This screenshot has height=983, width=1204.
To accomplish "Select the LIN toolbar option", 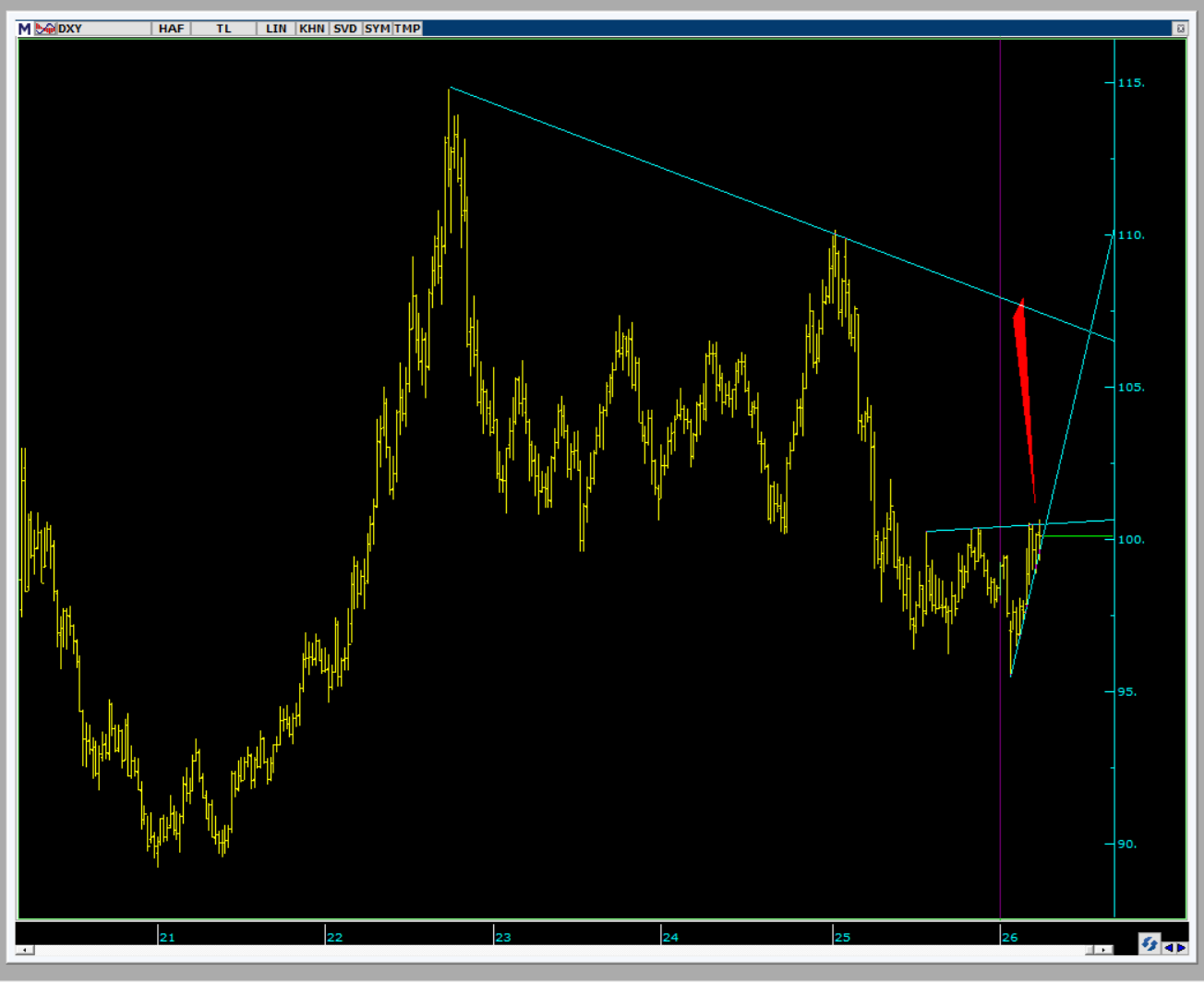I will [276, 29].
